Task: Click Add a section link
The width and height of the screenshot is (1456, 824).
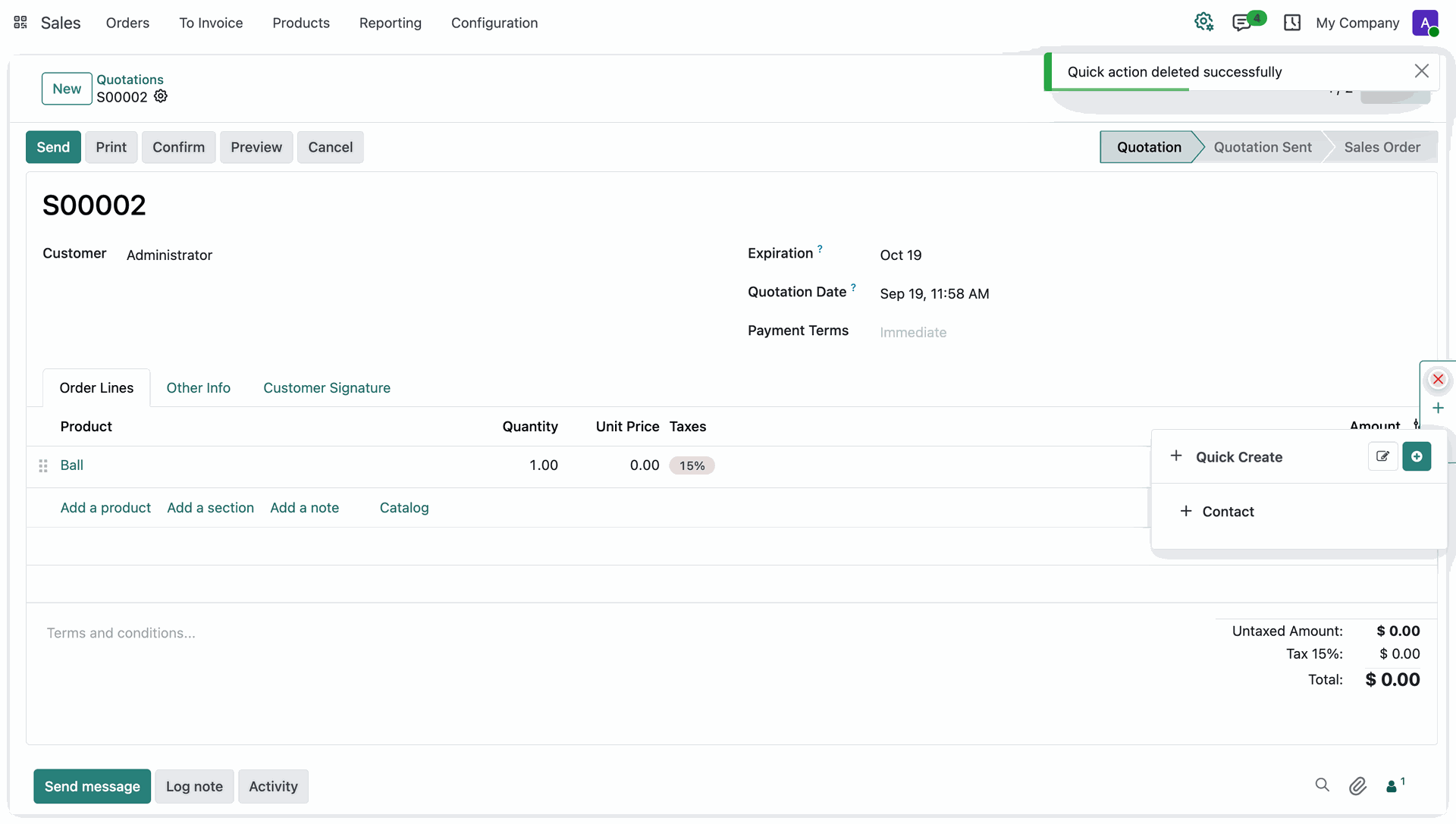Action: tap(210, 507)
